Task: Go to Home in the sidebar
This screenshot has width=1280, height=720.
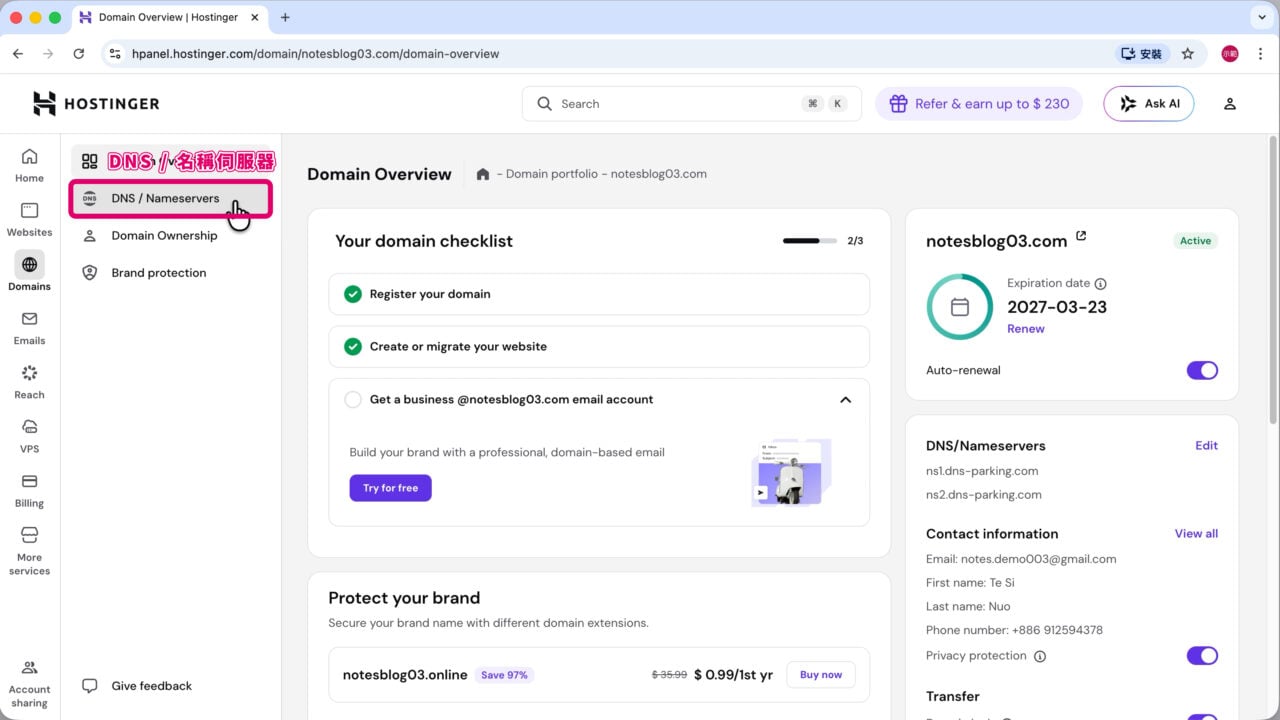Action: (29, 166)
